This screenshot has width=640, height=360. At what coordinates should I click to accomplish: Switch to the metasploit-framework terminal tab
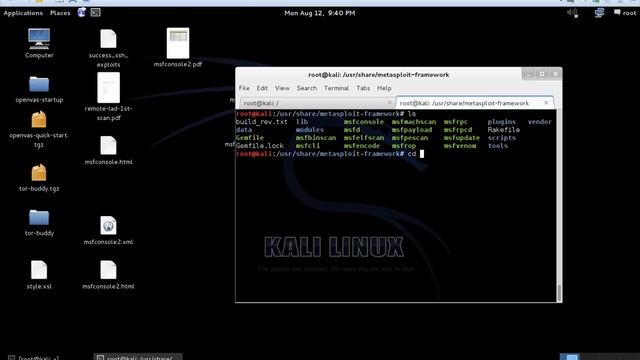coord(475,103)
